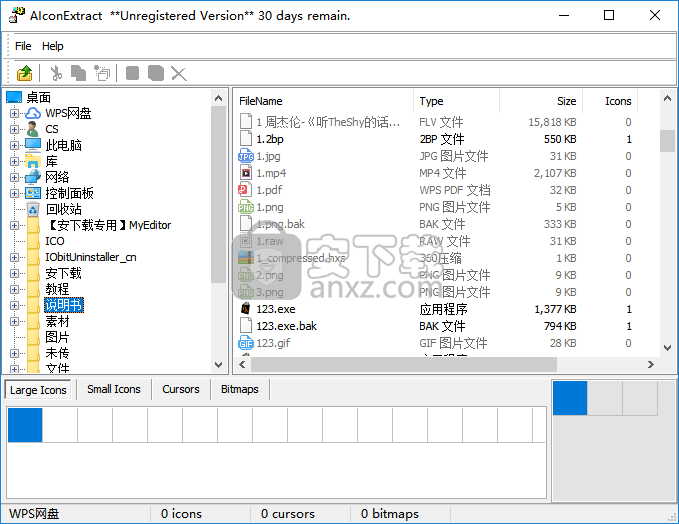The height and width of the screenshot is (524, 679).
Task: Open the Bitmaps tab
Action: (x=239, y=390)
